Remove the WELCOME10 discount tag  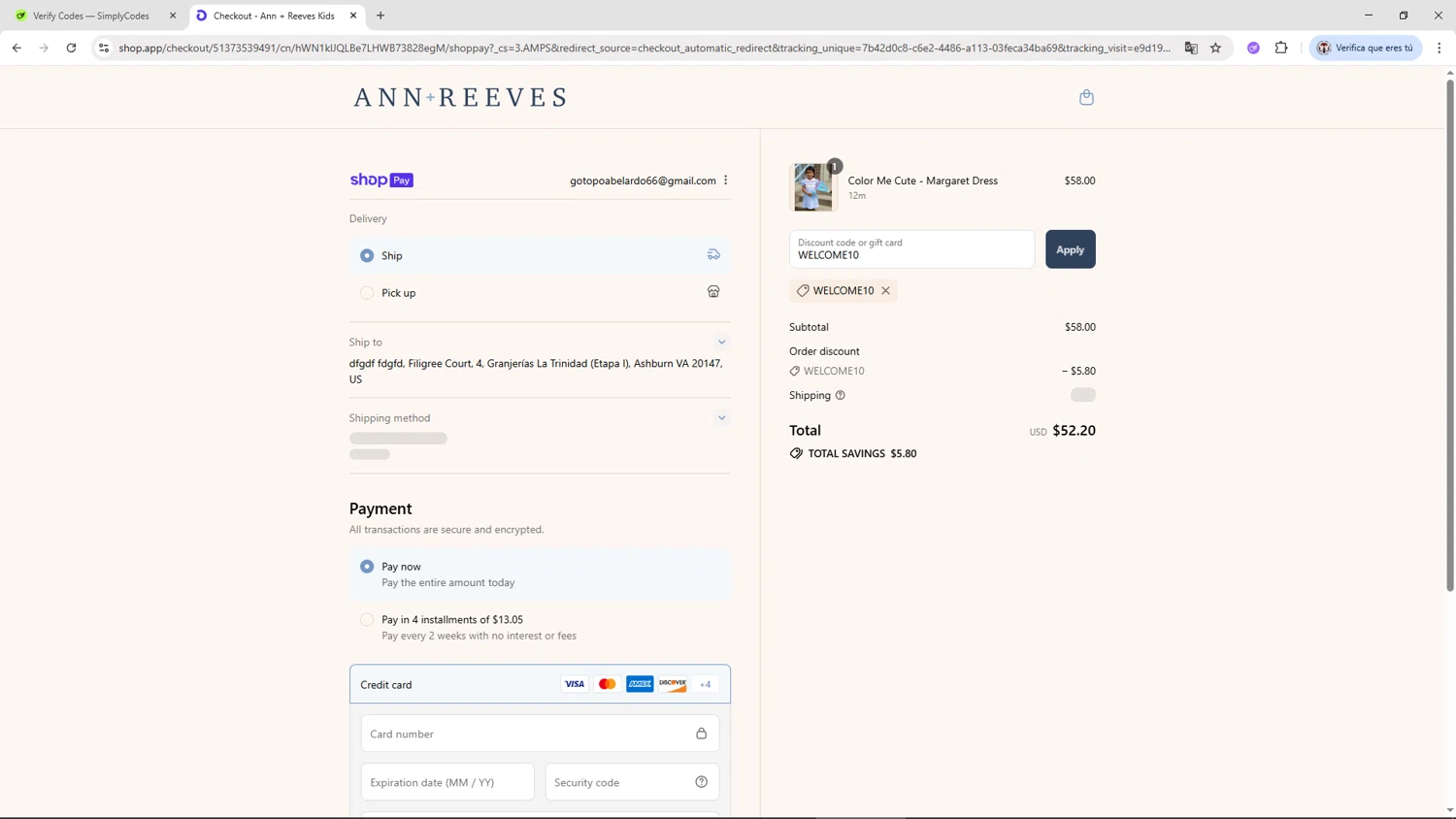click(885, 291)
